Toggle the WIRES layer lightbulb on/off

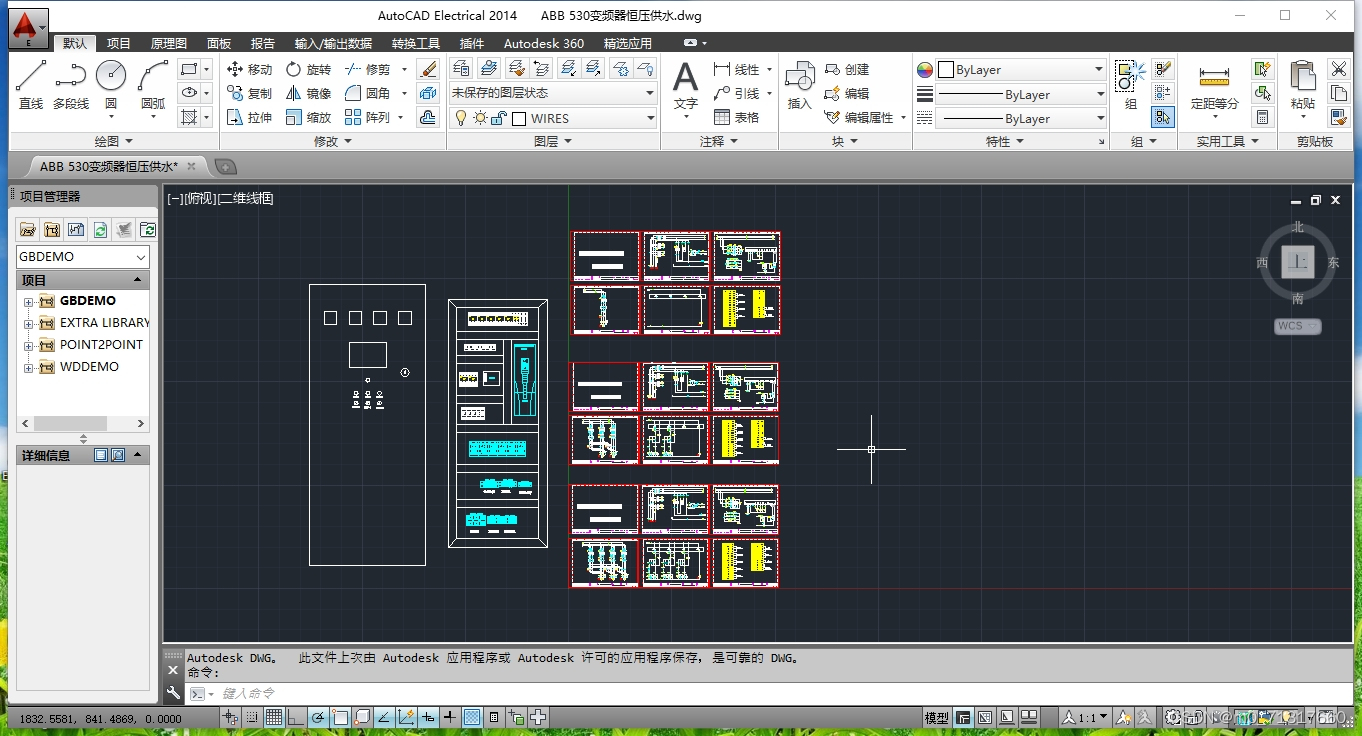(460, 118)
